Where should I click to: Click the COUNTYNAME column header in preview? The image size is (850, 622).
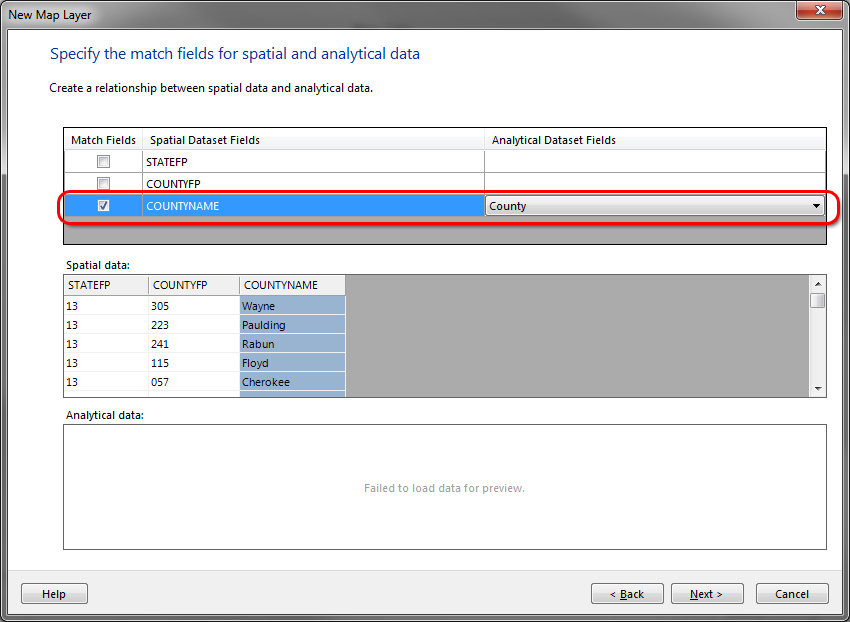(x=292, y=285)
